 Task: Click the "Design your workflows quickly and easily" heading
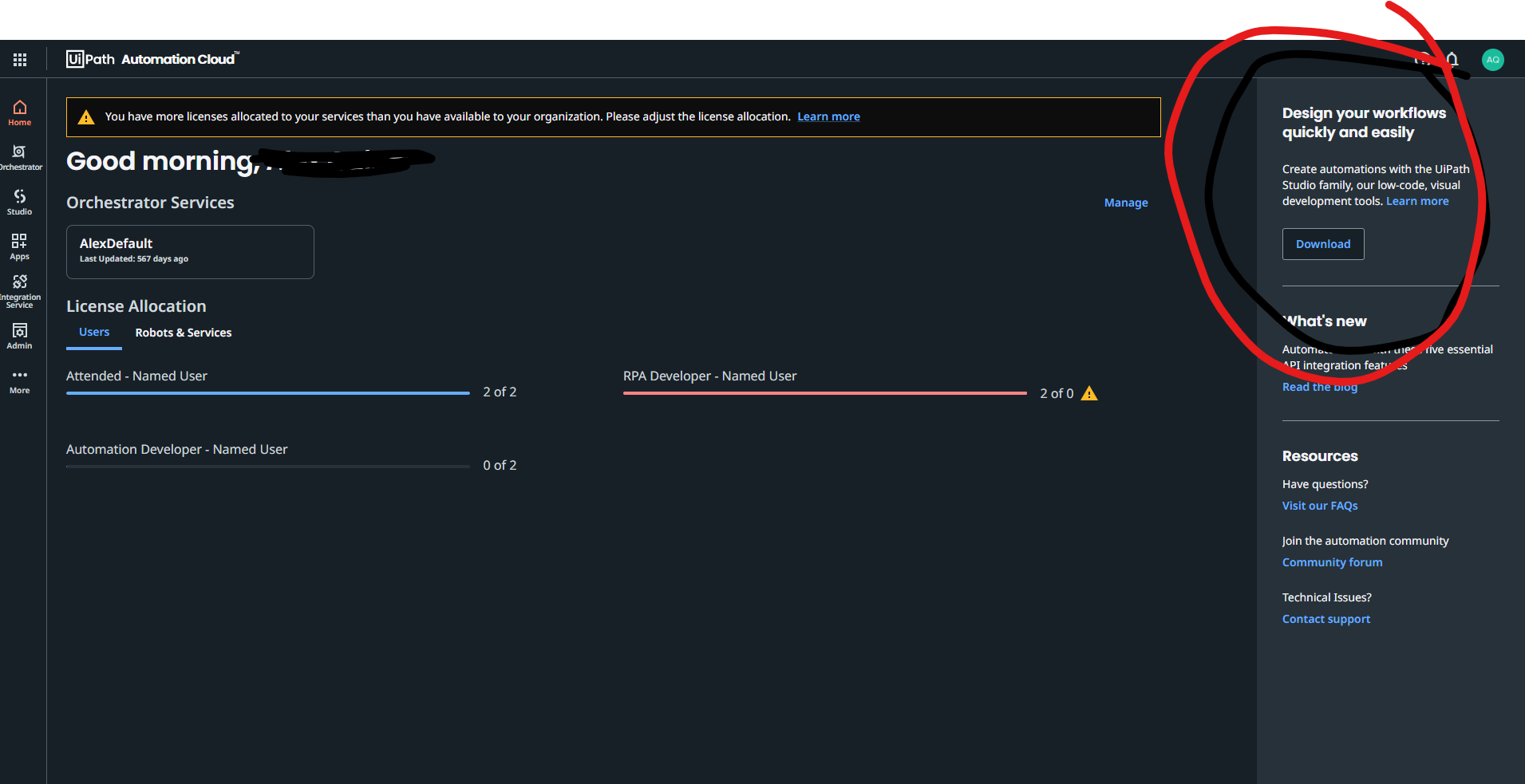click(1365, 123)
